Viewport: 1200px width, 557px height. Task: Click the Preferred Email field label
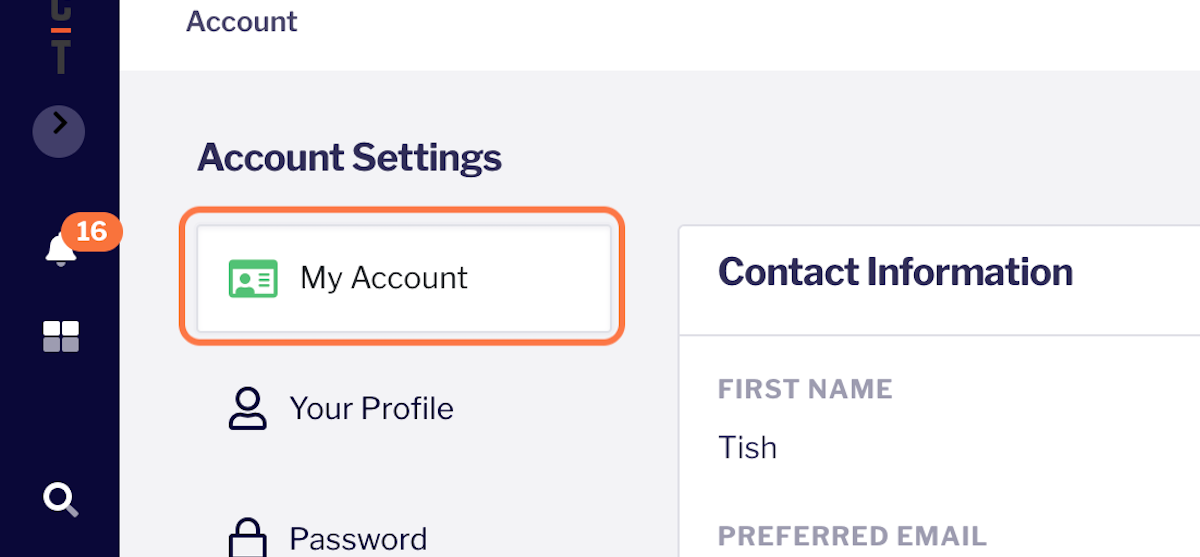[x=852, y=536]
